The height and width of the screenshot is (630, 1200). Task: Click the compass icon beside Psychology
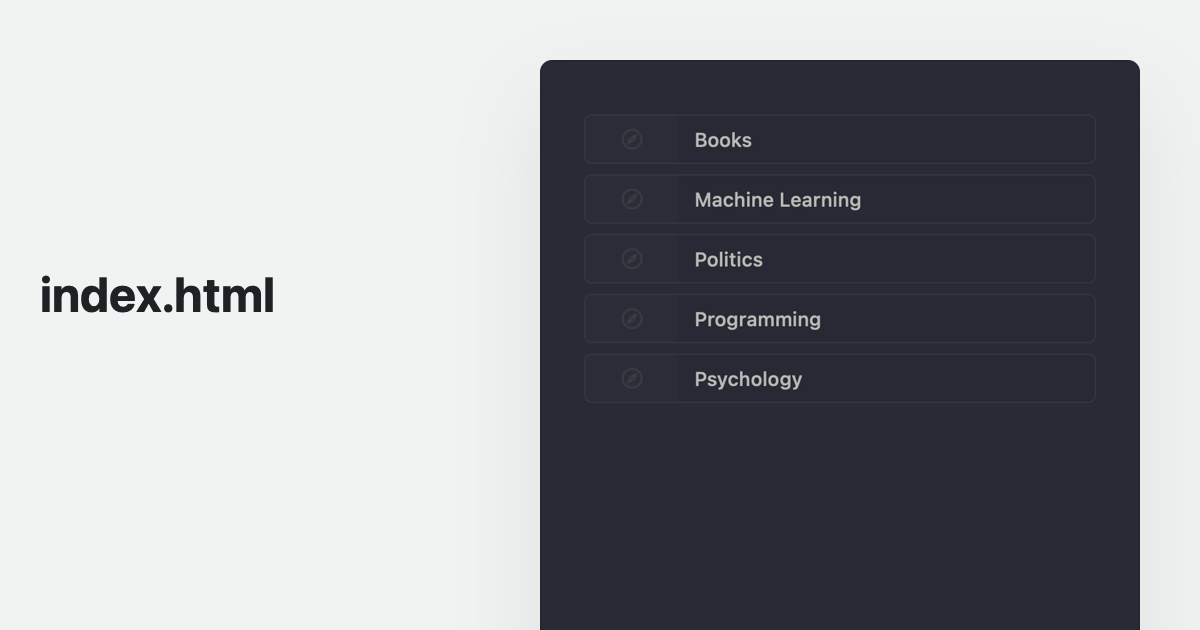click(632, 378)
